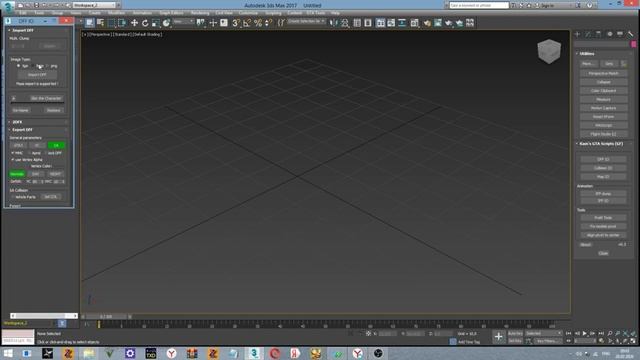Activate the Select Object tool

click(89, 23)
